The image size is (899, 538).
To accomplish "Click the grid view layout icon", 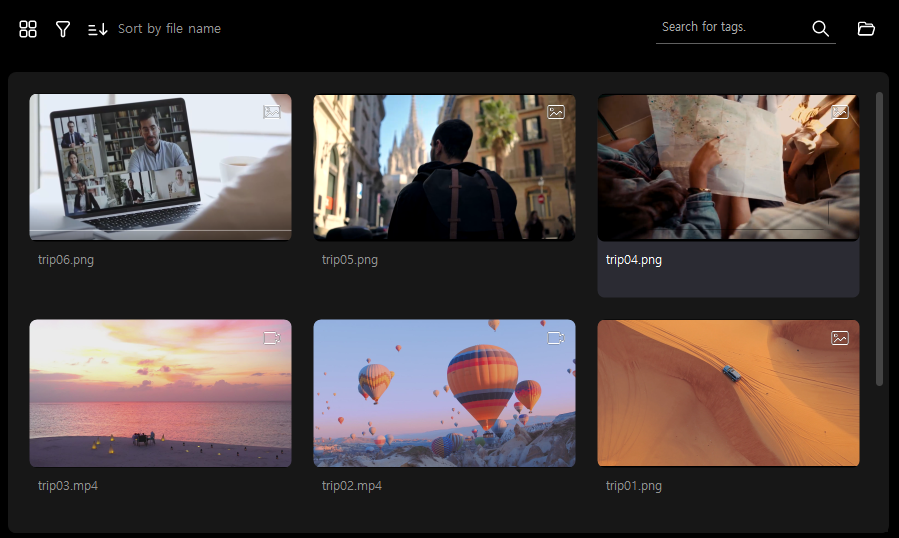I will coord(28,29).
